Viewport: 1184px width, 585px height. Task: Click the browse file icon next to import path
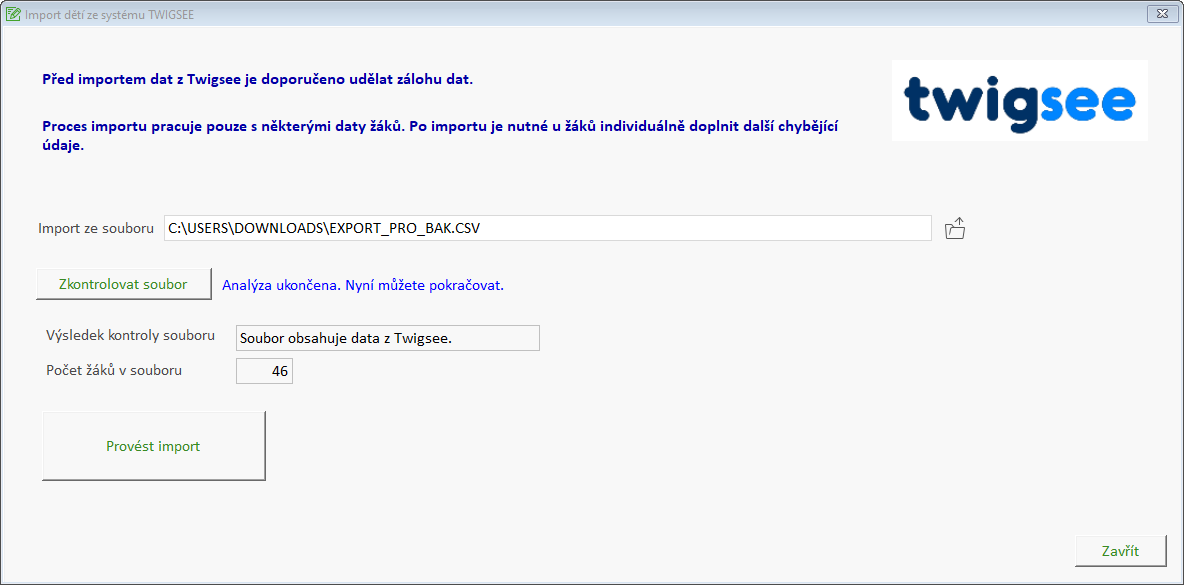(x=955, y=228)
